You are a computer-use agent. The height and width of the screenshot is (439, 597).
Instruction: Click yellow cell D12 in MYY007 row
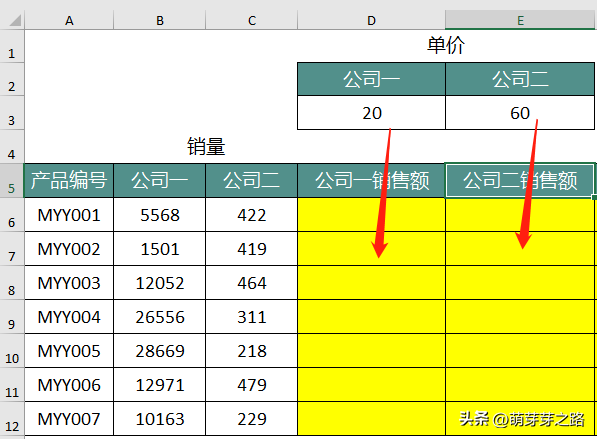click(371, 418)
